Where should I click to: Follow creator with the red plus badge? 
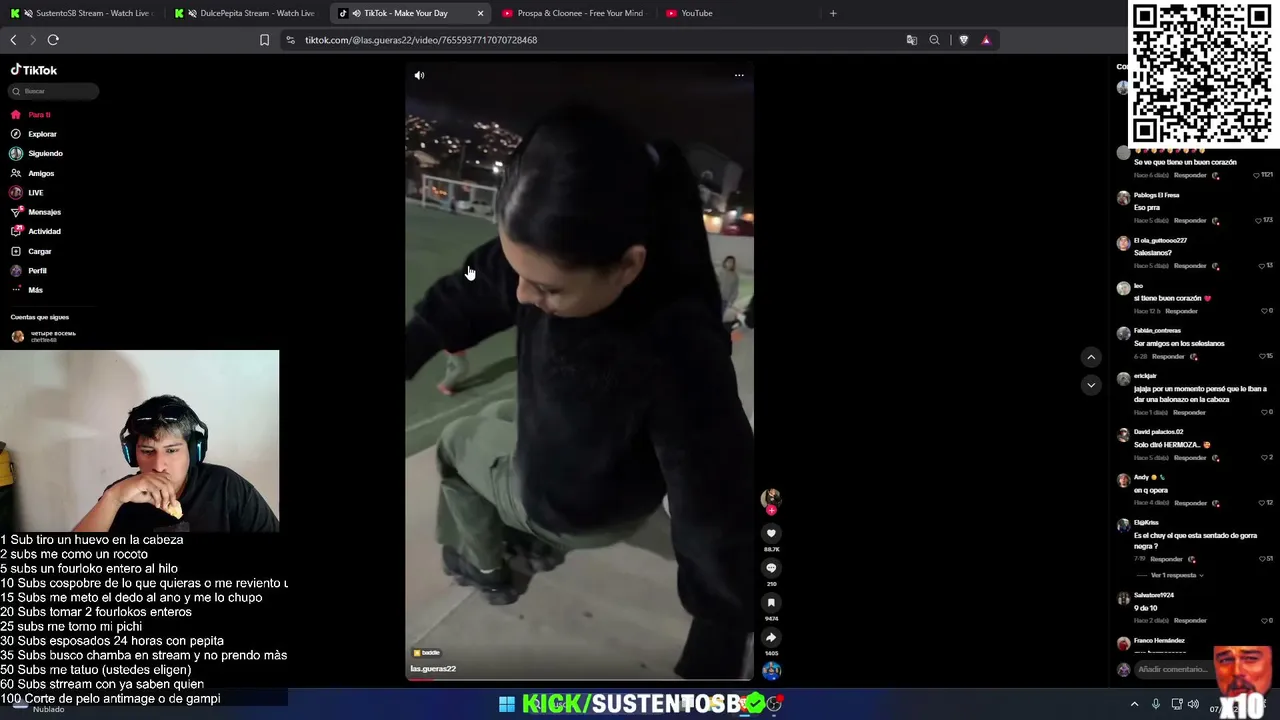(771, 510)
